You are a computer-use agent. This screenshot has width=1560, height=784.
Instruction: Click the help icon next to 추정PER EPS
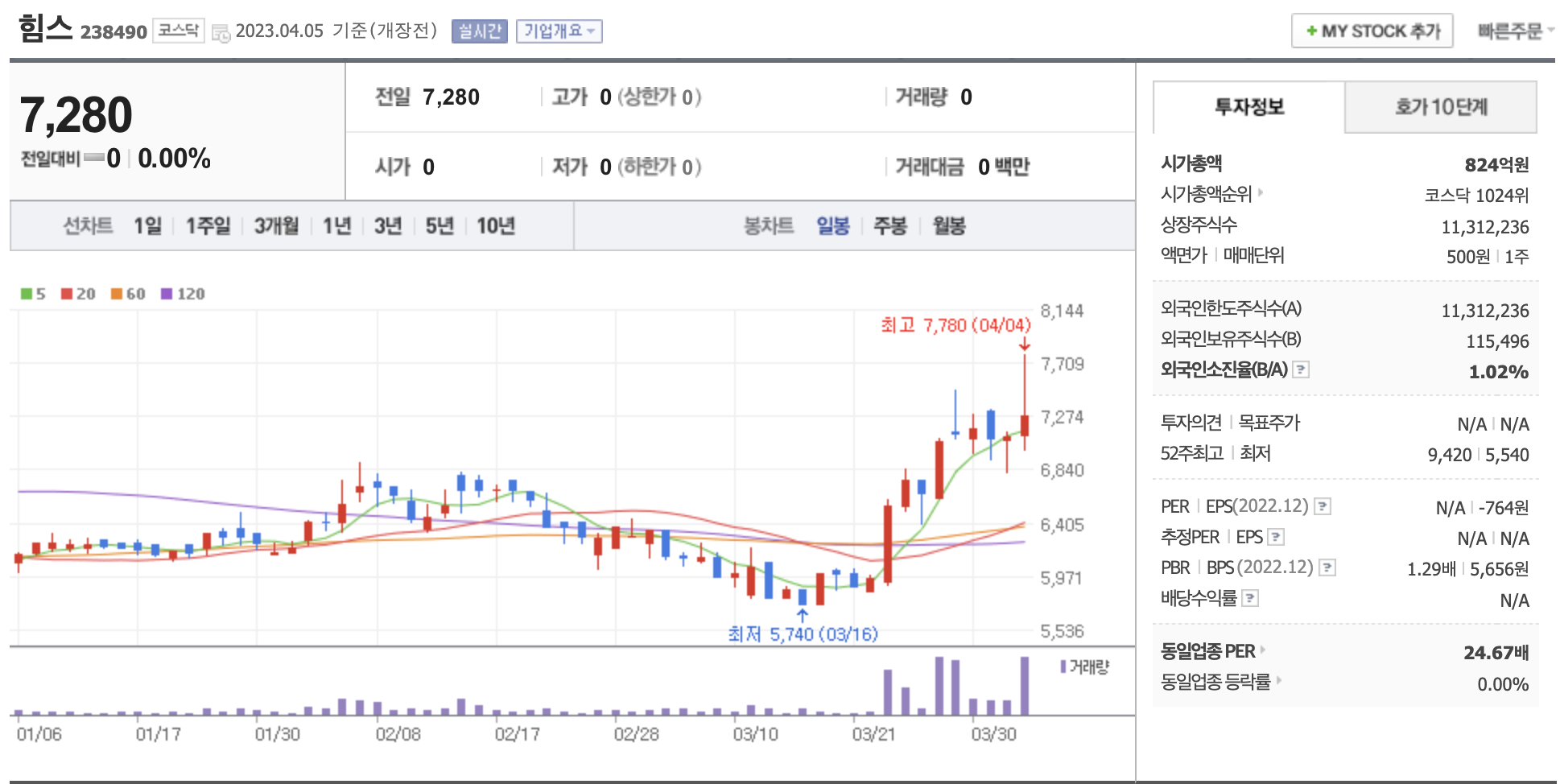click(x=1276, y=537)
